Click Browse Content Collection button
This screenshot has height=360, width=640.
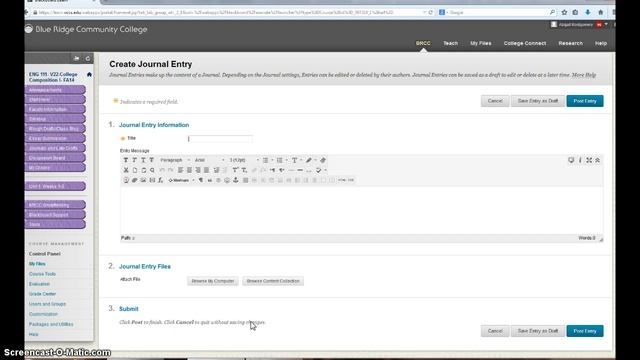tap(273, 281)
